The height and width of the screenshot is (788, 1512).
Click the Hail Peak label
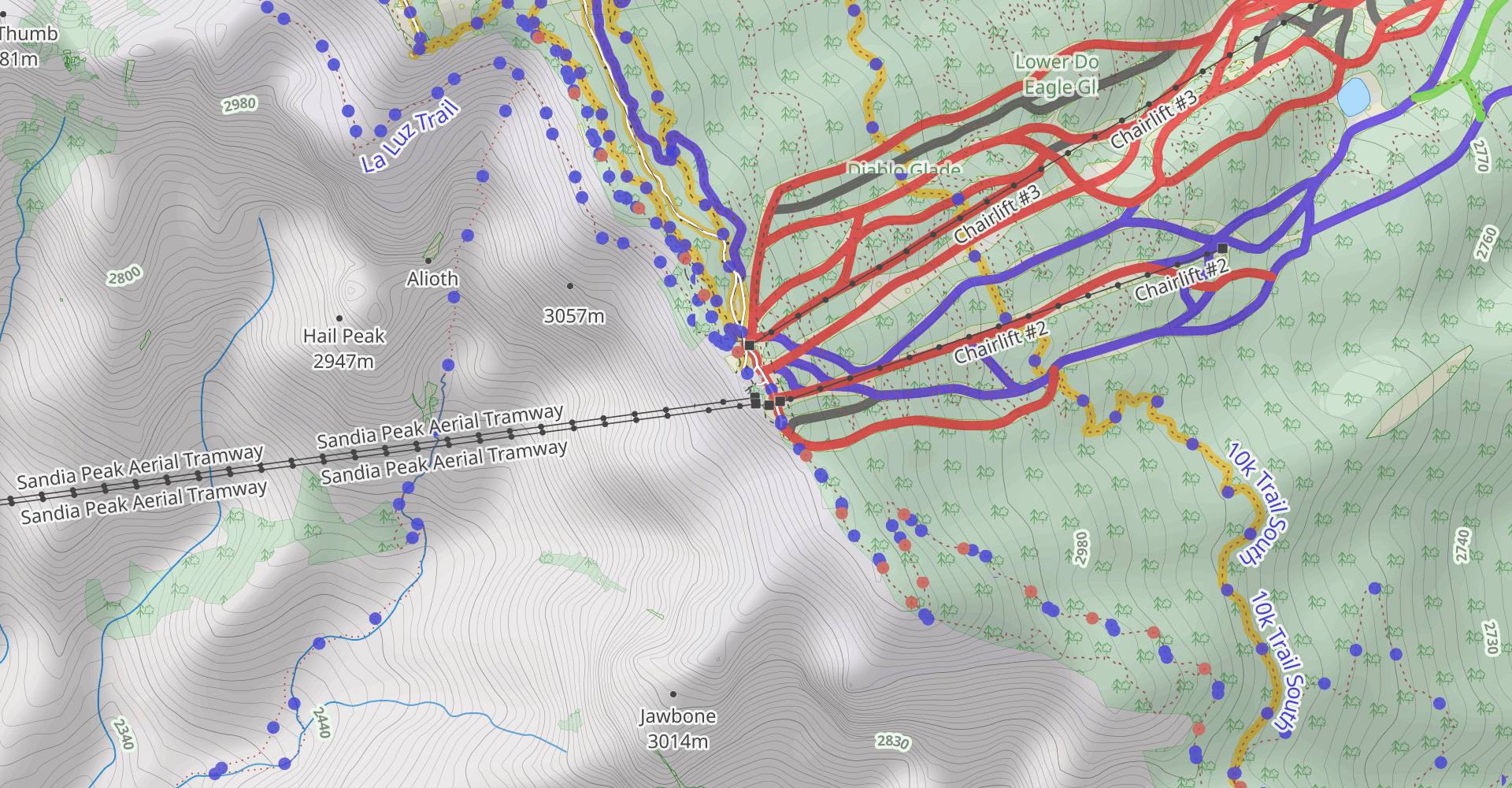(344, 336)
